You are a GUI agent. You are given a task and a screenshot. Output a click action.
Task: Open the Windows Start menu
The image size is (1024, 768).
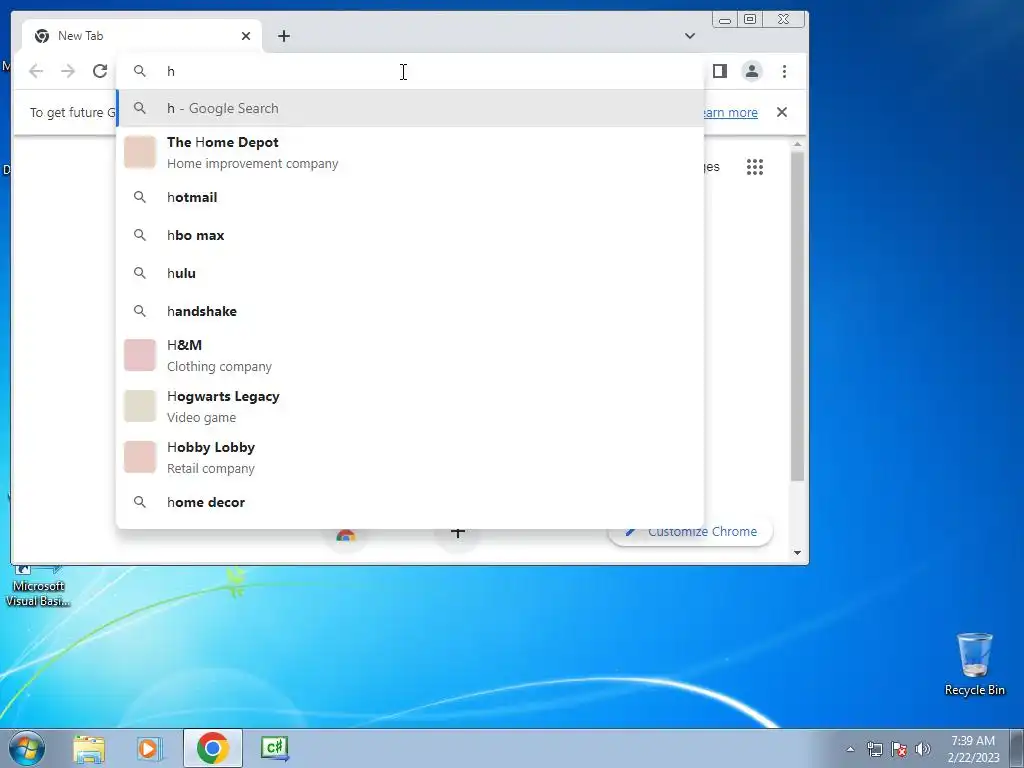pyautogui.click(x=27, y=748)
